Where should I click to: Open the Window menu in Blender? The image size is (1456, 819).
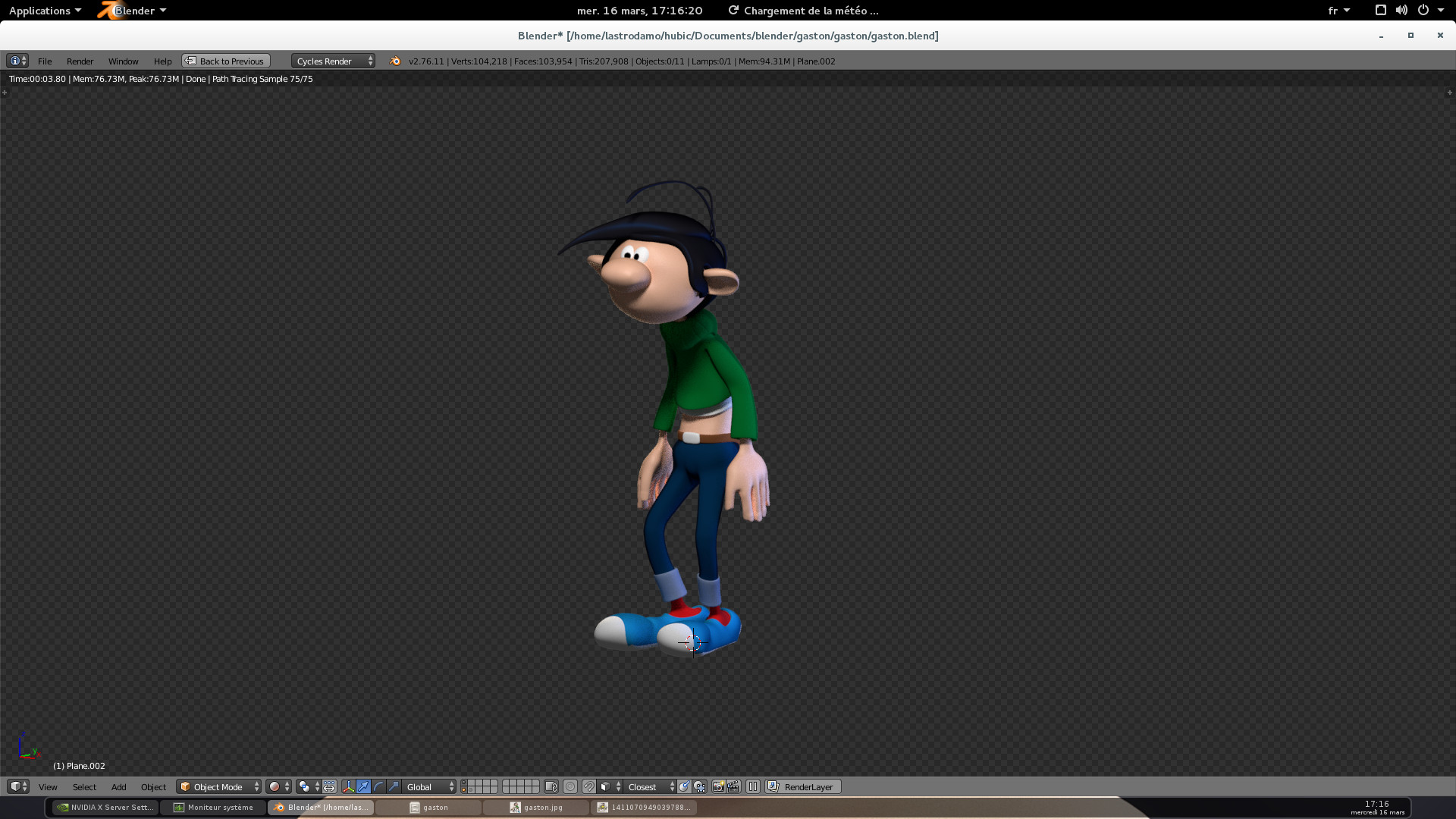[123, 61]
